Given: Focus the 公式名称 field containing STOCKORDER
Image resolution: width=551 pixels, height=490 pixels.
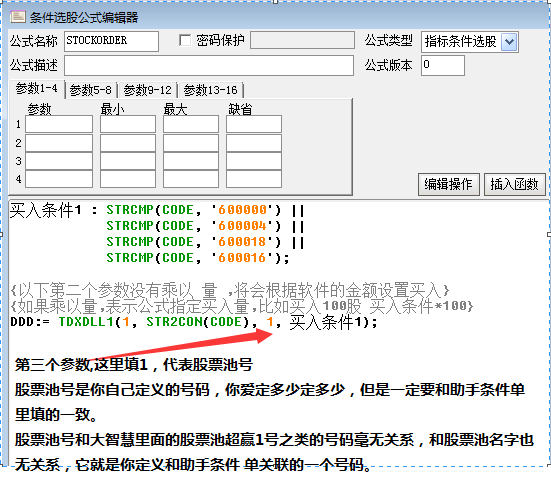Looking at the screenshot, I should (x=111, y=41).
